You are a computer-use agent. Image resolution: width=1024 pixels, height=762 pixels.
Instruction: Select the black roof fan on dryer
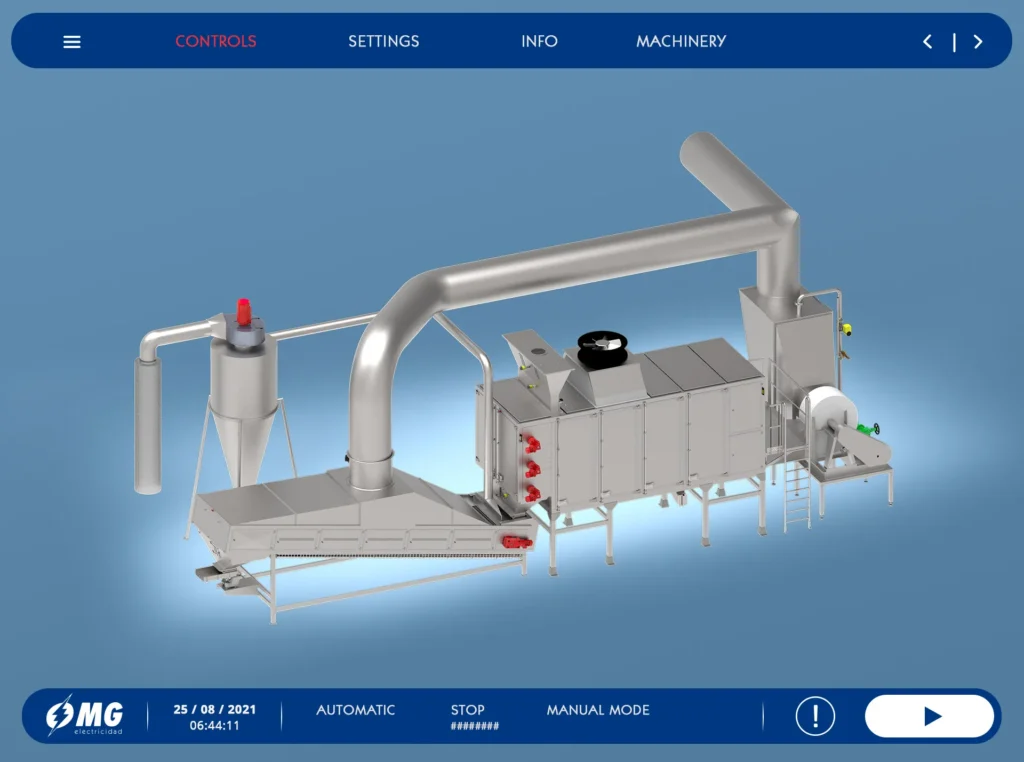point(603,348)
